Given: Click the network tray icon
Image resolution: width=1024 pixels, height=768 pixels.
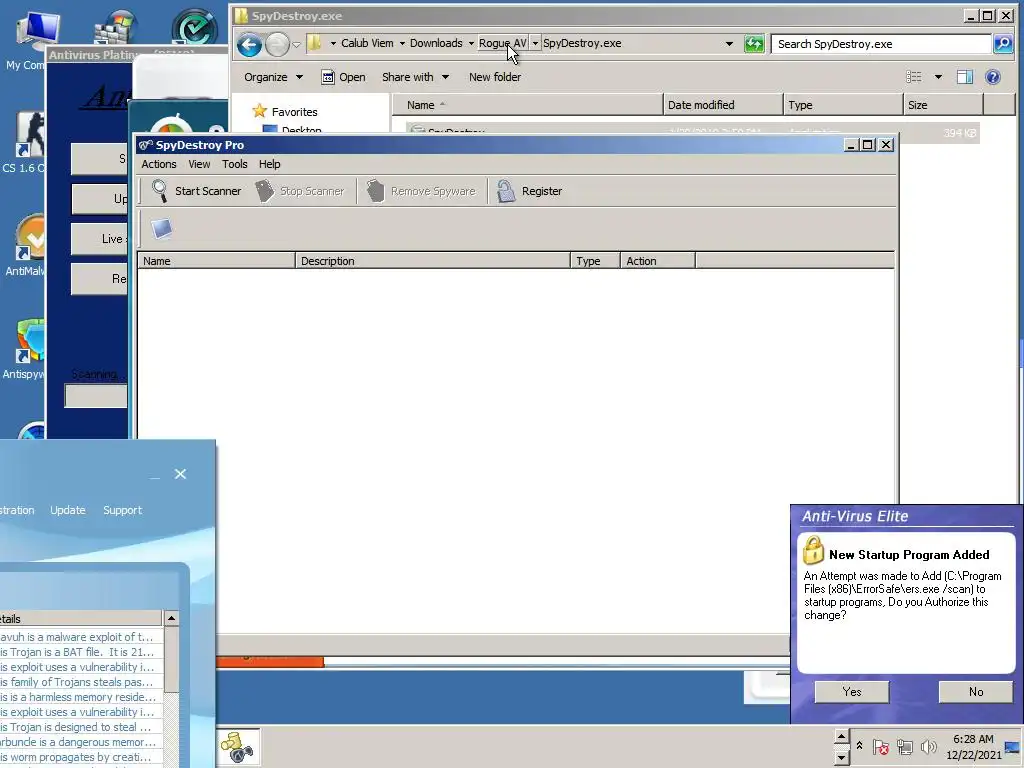Looking at the screenshot, I should click(904, 746).
